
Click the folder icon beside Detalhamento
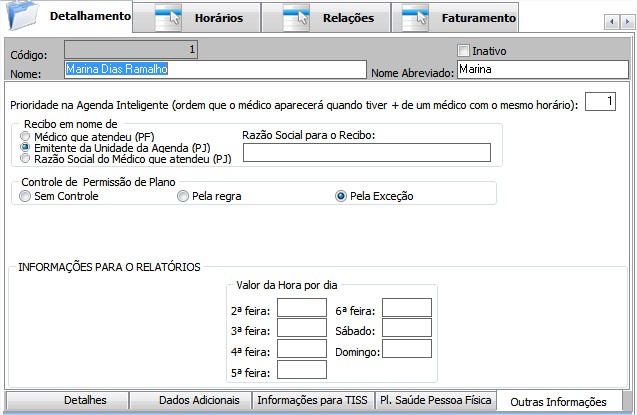click(x=22, y=16)
